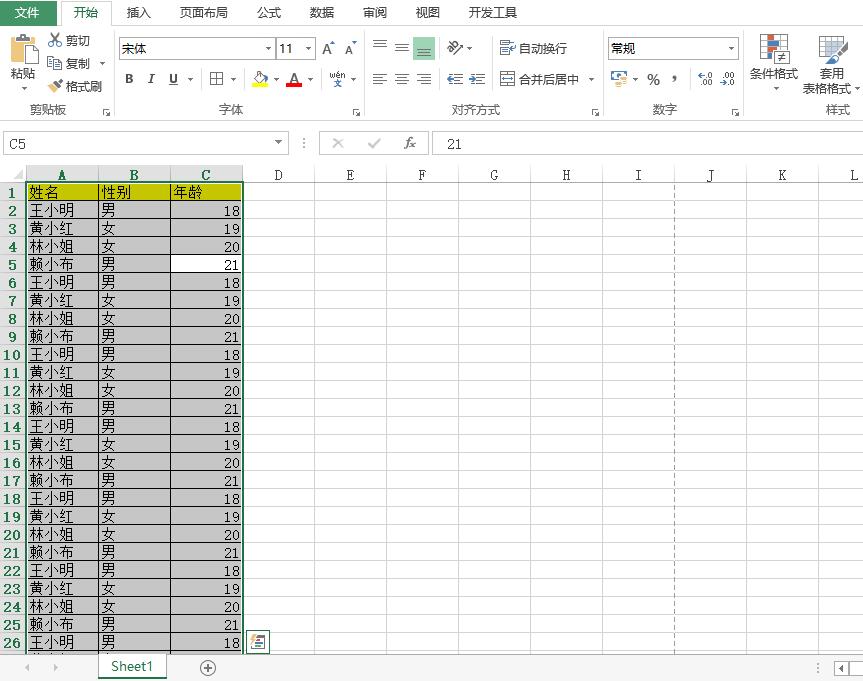
Task: Click the increase font size icon
Action: (328, 48)
